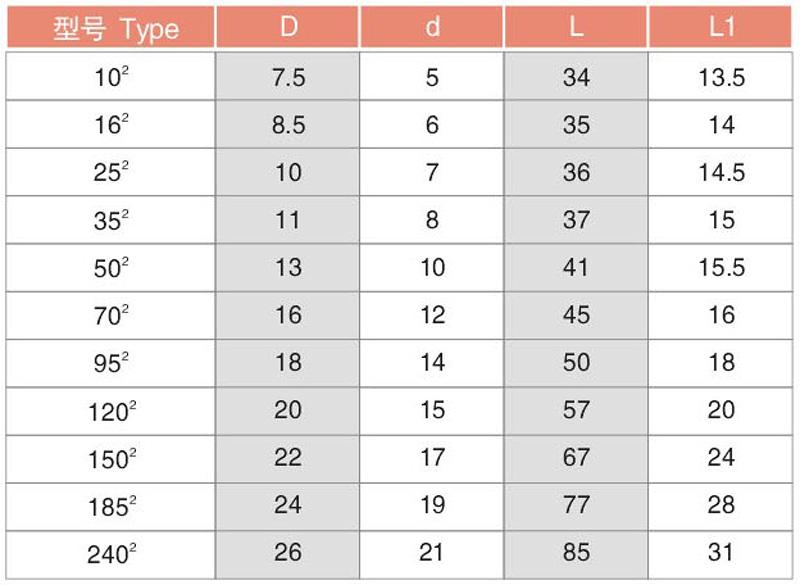Select the 95² type cell

click(111, 363)
